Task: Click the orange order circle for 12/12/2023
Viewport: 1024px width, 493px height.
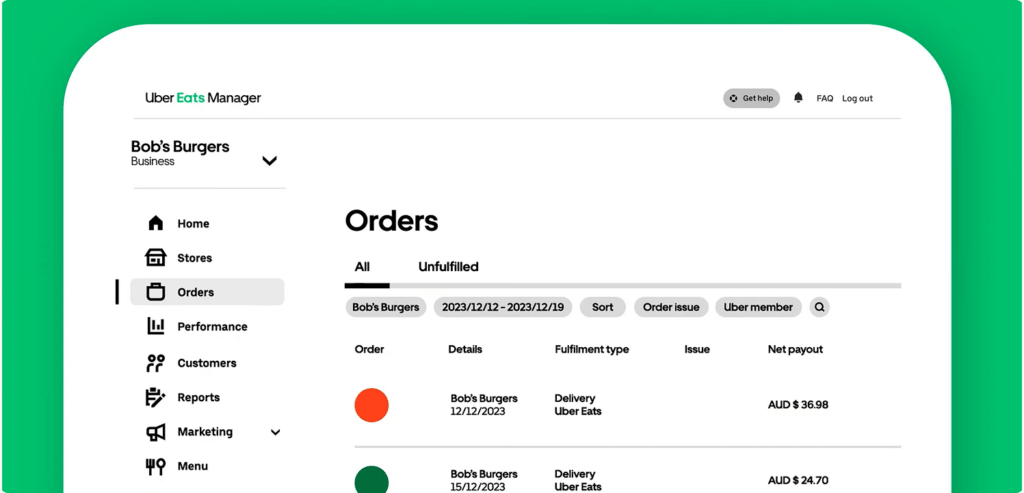Action: tap(372, 405)
